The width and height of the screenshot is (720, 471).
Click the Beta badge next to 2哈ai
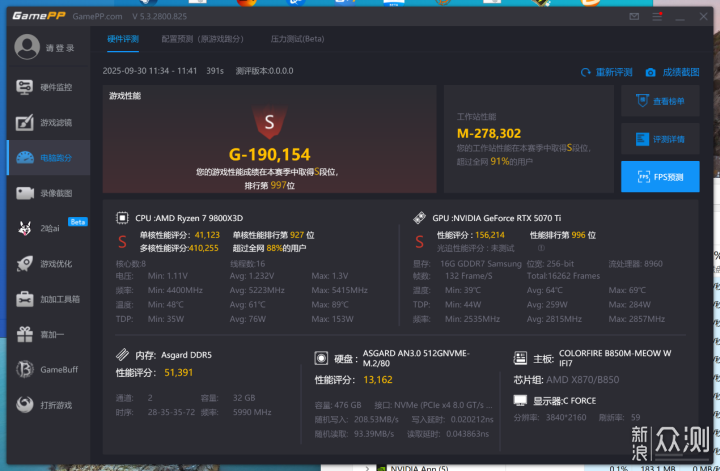tap(78, 222)
